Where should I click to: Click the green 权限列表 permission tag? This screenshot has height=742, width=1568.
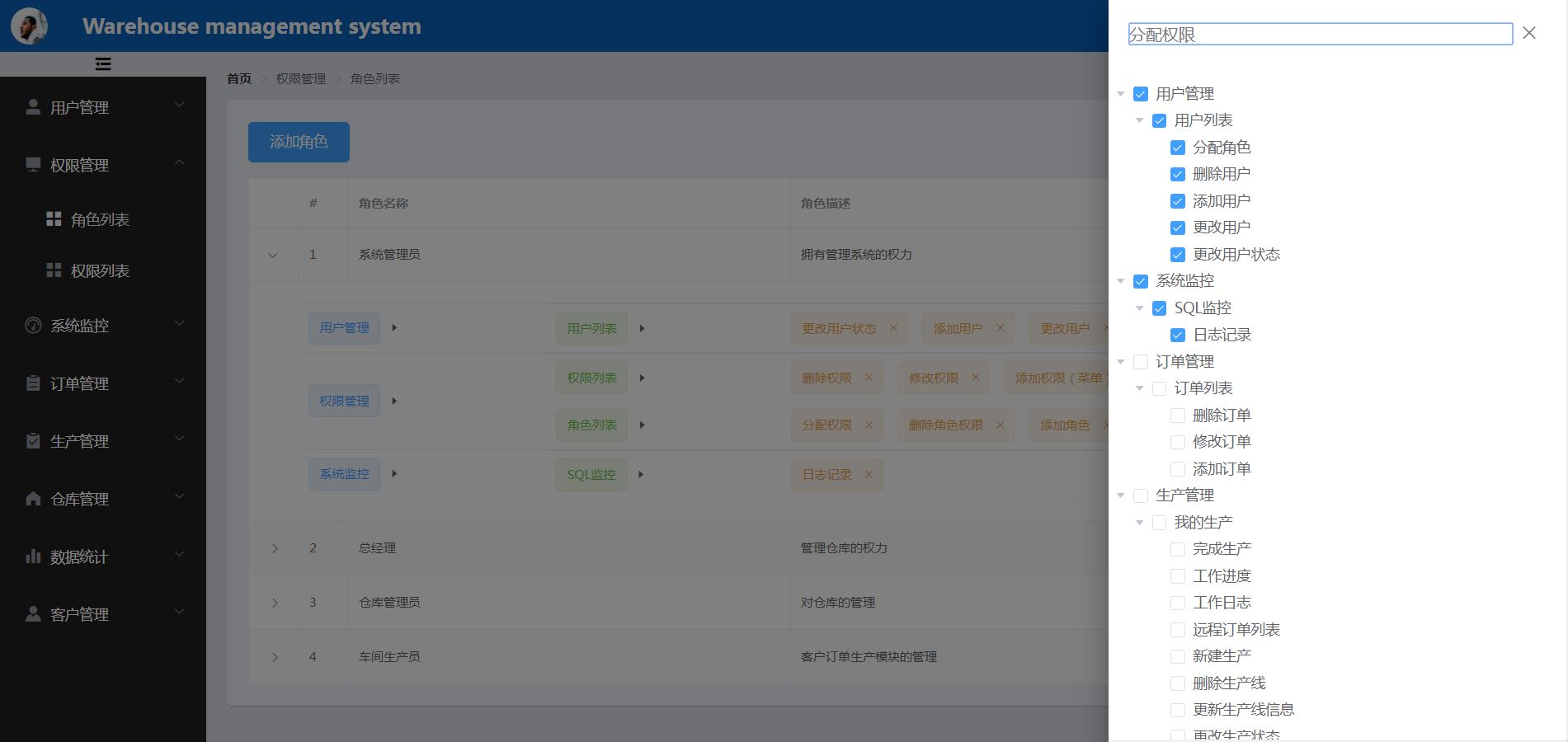591,378
